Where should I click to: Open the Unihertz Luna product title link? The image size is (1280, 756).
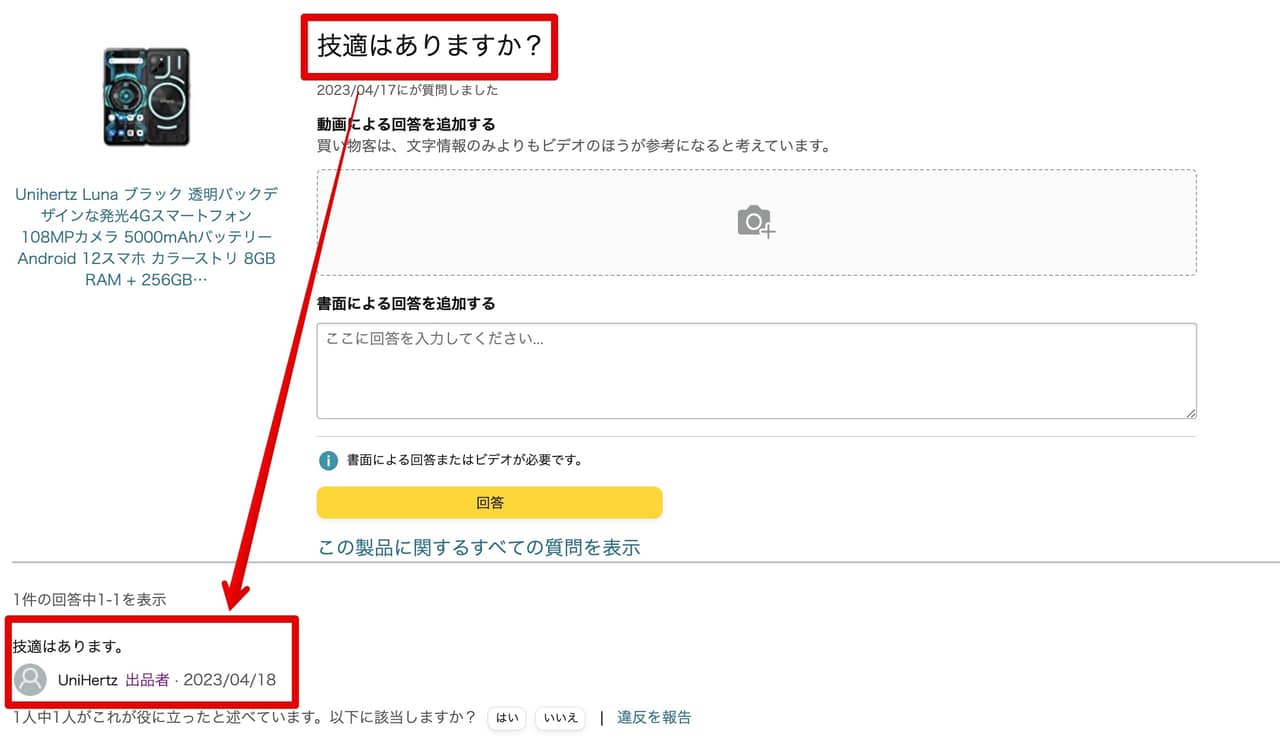click(x=146, y=237)
